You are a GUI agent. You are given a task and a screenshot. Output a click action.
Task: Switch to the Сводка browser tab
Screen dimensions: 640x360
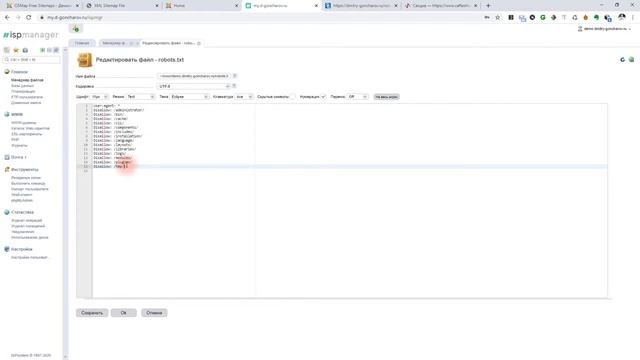tap(441, 6)
